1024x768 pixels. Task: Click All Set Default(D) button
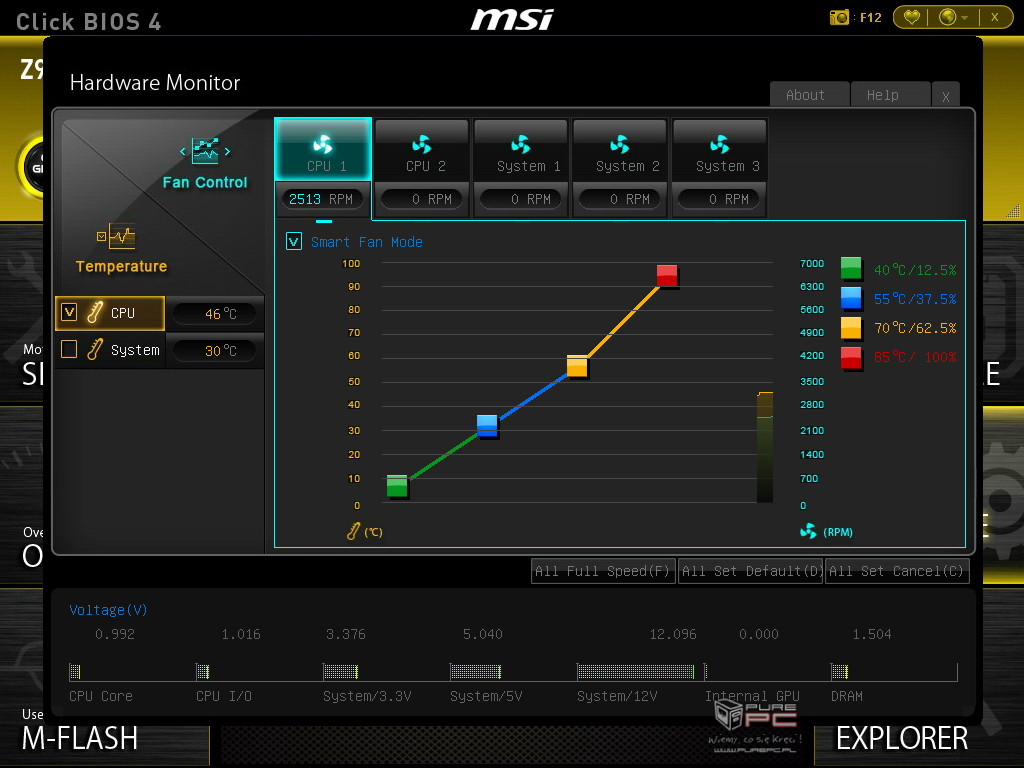750,571
